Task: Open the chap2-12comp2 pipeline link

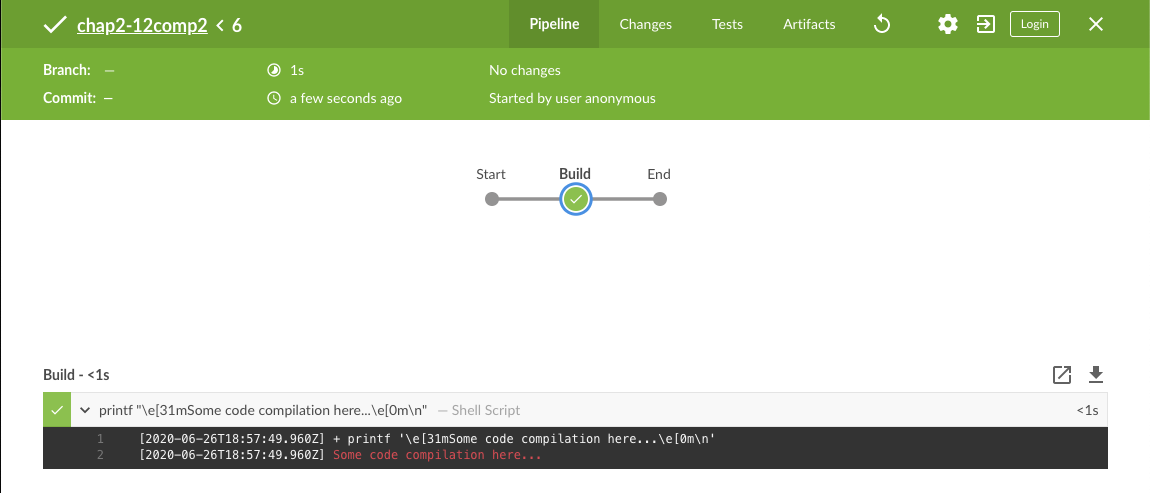Action: click(142, 26)
